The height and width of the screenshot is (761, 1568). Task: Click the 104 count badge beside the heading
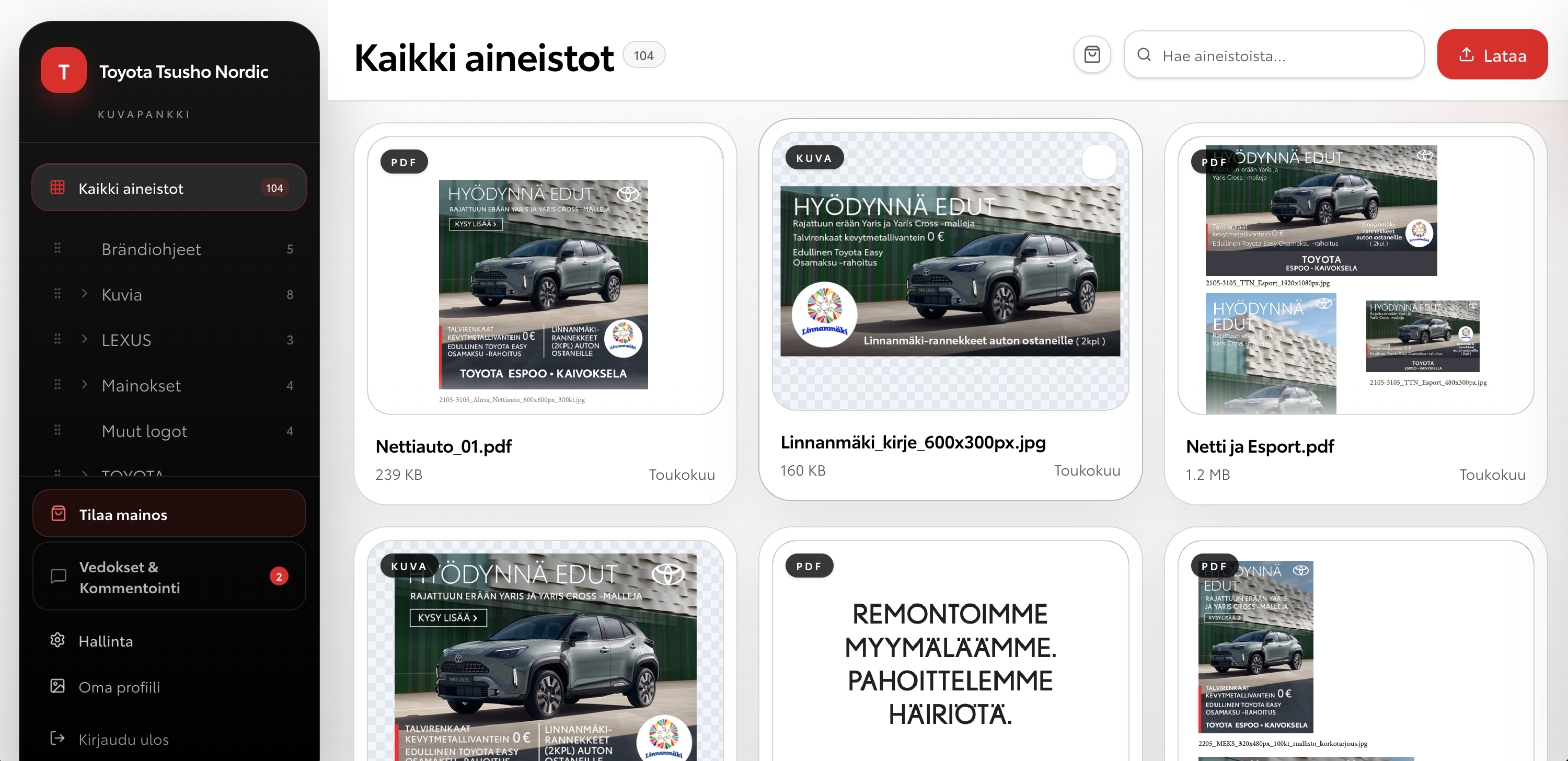pos(643,55)
